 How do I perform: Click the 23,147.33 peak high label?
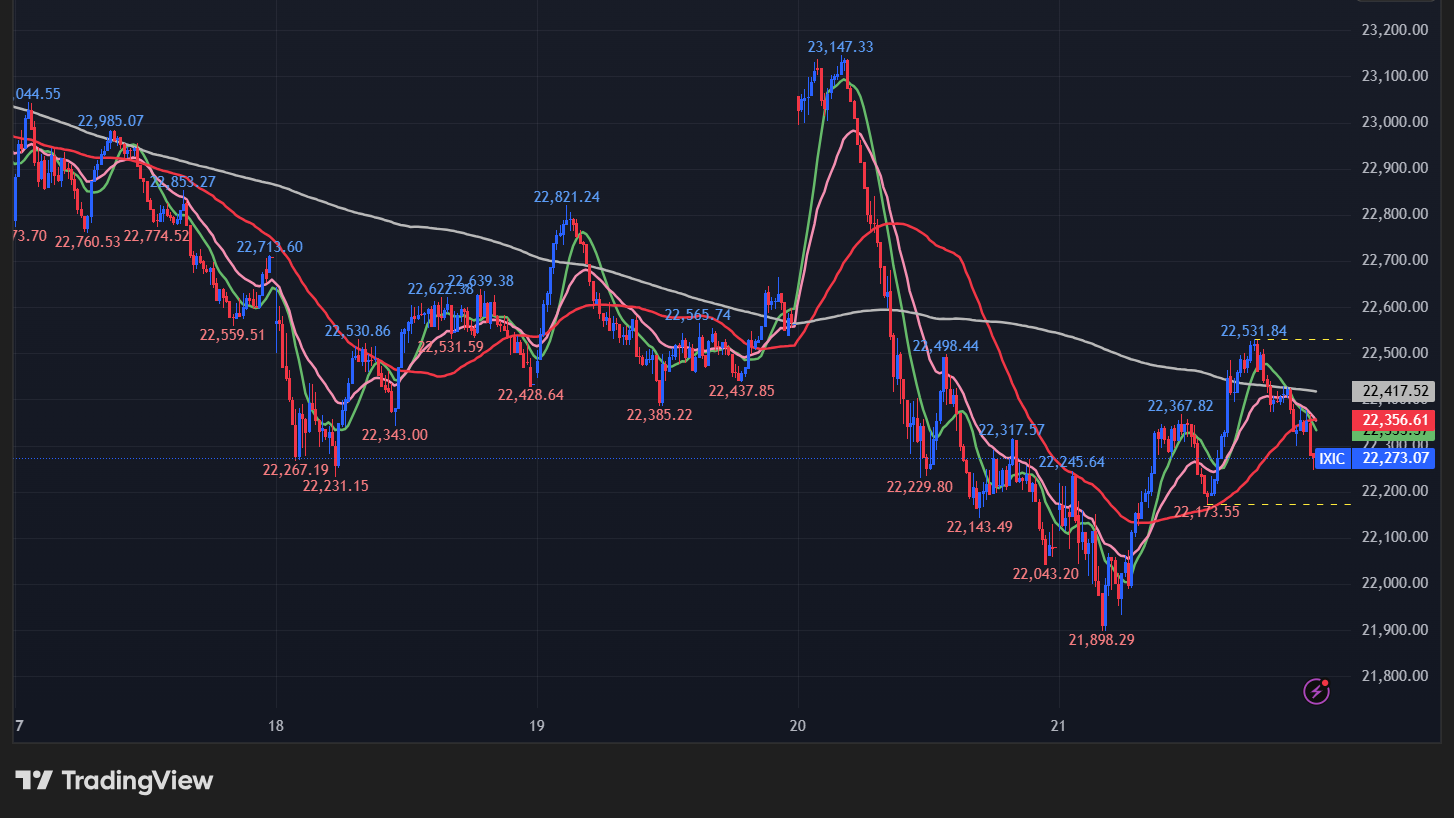840,47
